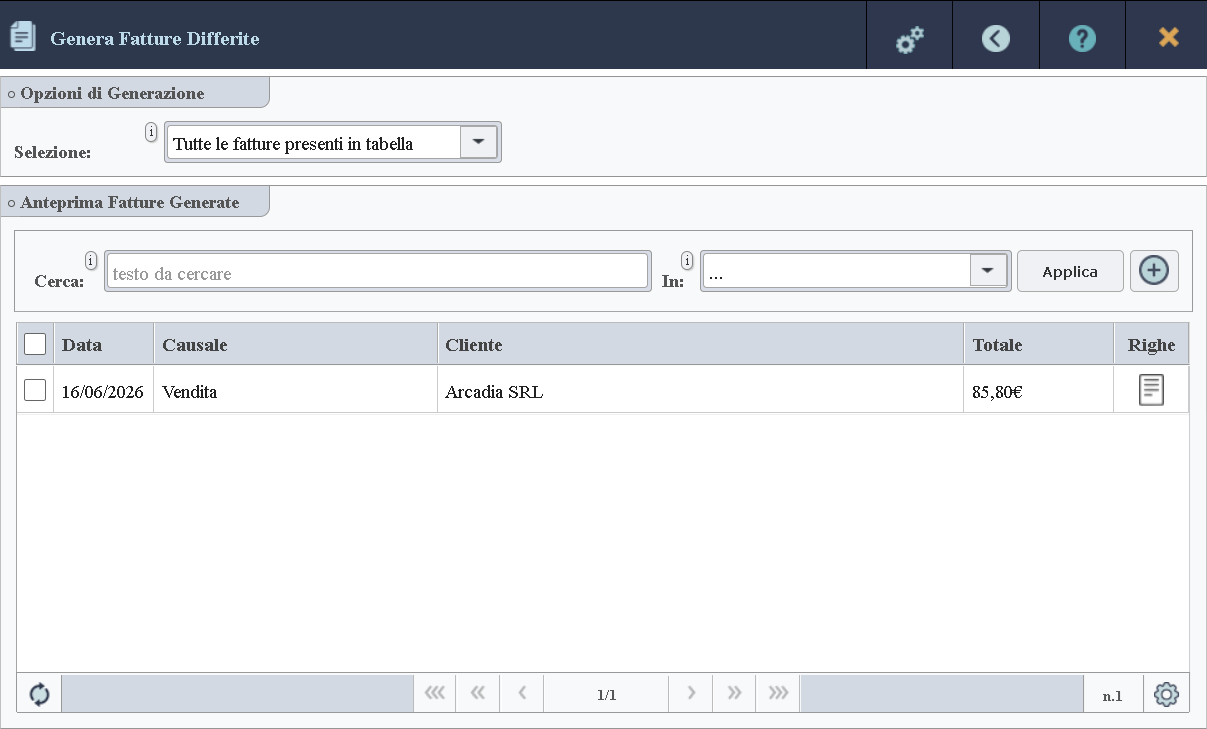Collapse the Opzioni di Generazione section
The height and width of the screenshot is (729, 1207).
tap(134, 93)
